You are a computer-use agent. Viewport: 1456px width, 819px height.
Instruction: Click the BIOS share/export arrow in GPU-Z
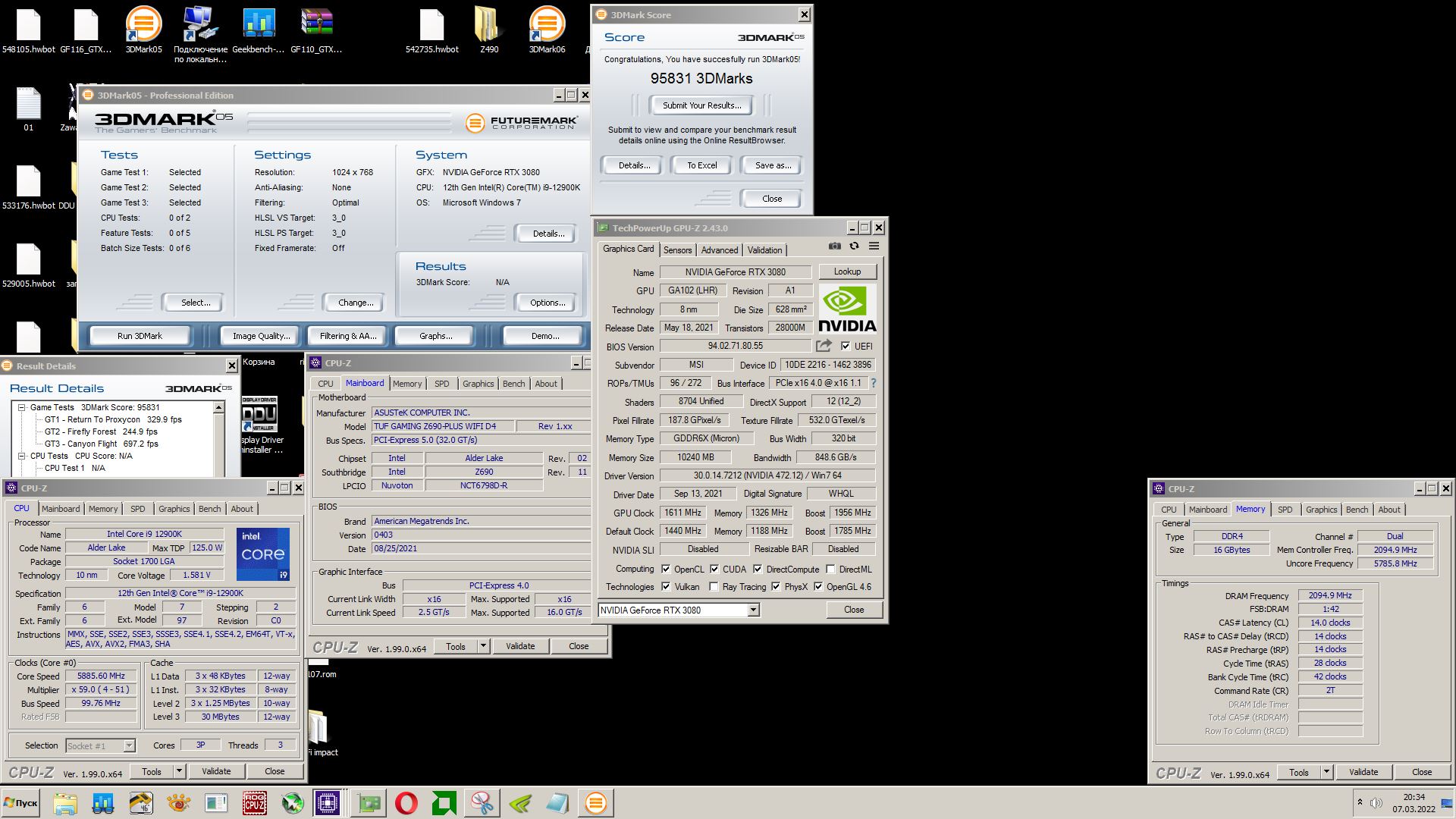click(824, 346)
